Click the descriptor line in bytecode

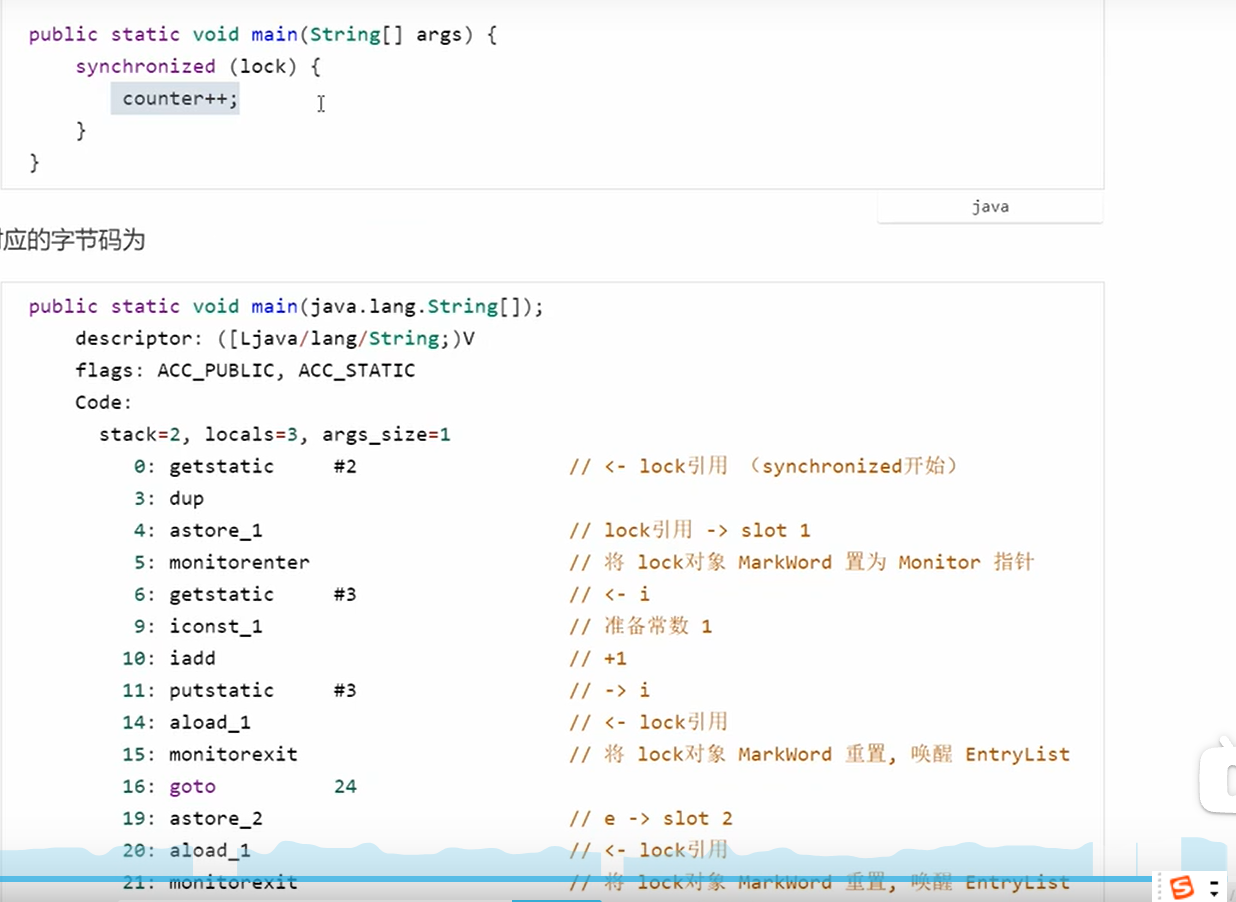pos(274,338)
